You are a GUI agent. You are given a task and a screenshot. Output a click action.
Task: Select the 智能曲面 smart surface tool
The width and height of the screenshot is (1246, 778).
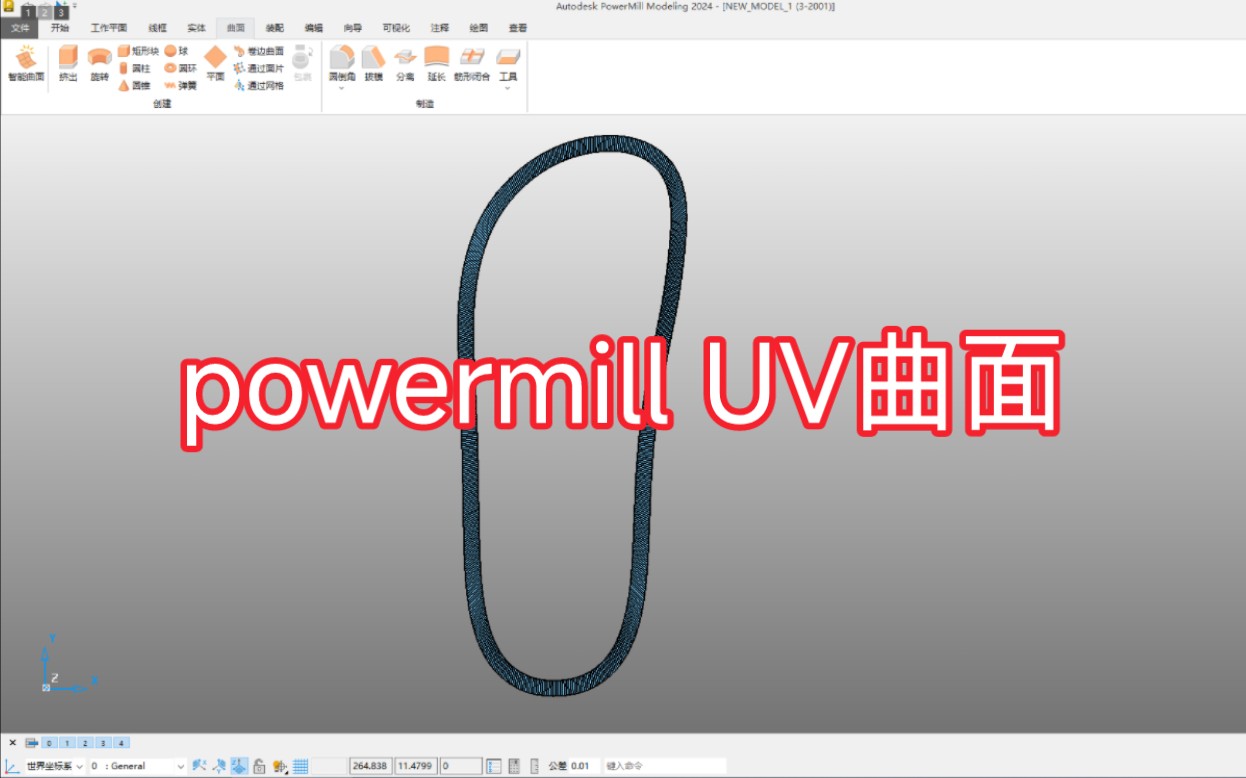tap(26, 62)
